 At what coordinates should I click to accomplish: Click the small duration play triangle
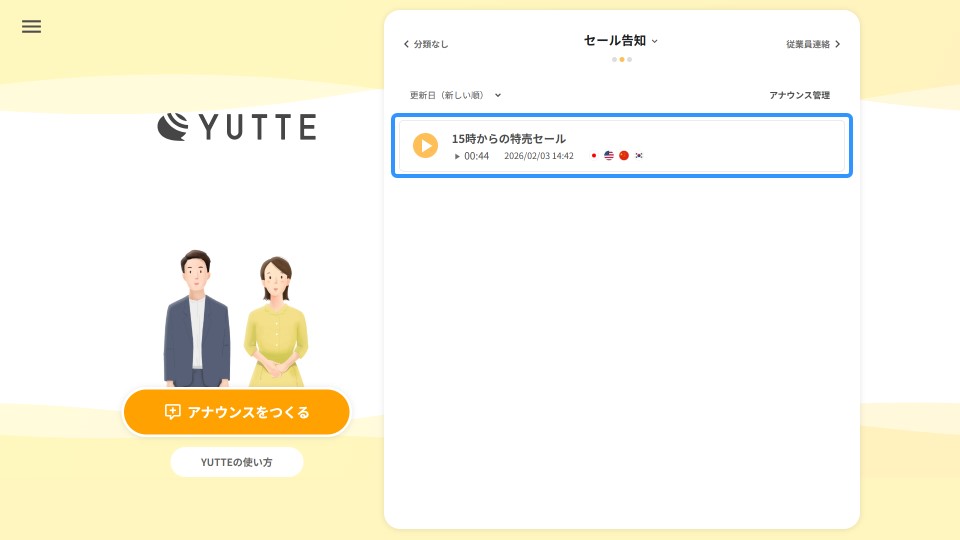(x=457, y=156)
